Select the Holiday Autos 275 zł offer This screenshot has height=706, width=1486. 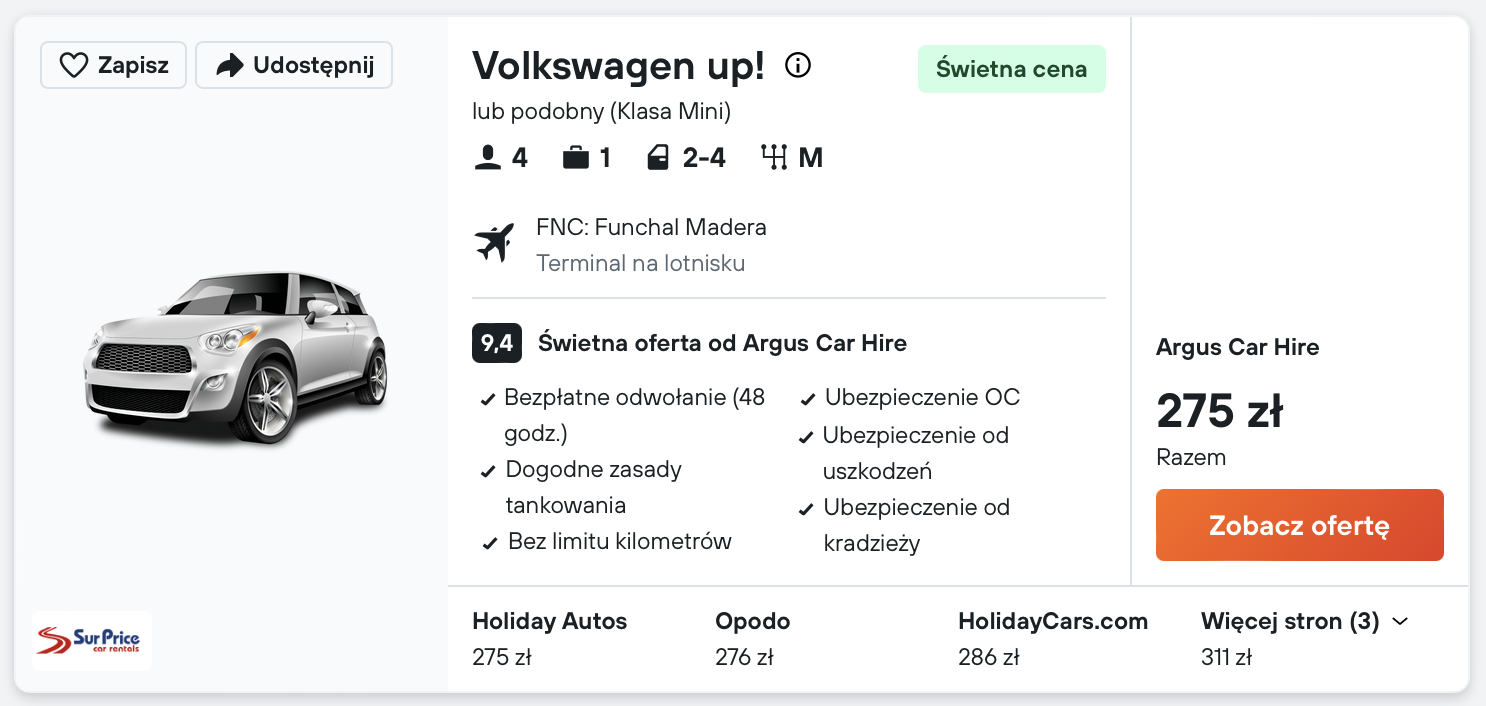coord(549,638)
